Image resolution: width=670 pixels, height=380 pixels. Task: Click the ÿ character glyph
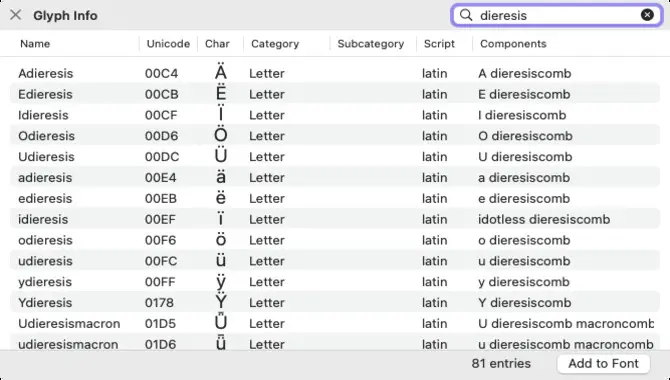220,282
